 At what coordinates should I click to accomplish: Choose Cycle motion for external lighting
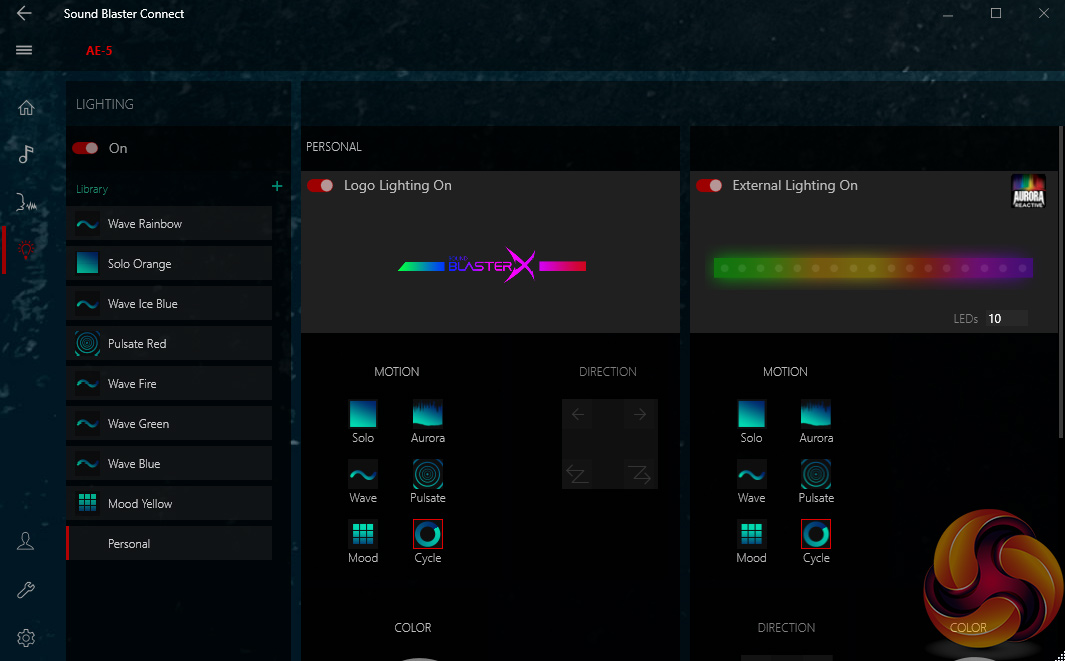(x=816, y=534)
